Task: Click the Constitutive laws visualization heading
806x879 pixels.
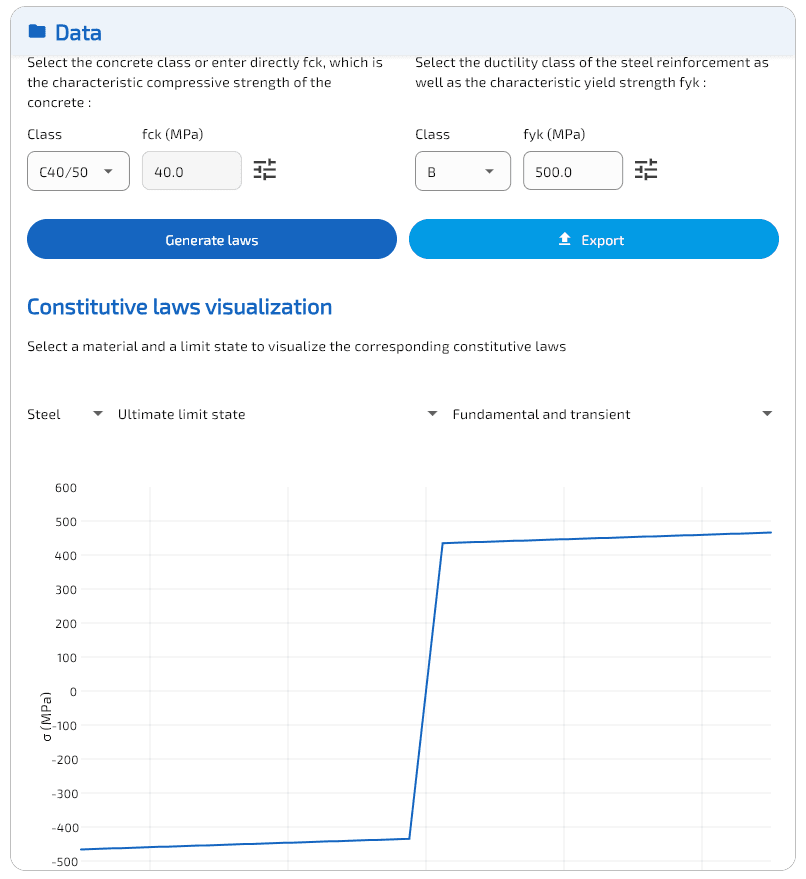Action: pyautogui.click(x=179, y=307)
